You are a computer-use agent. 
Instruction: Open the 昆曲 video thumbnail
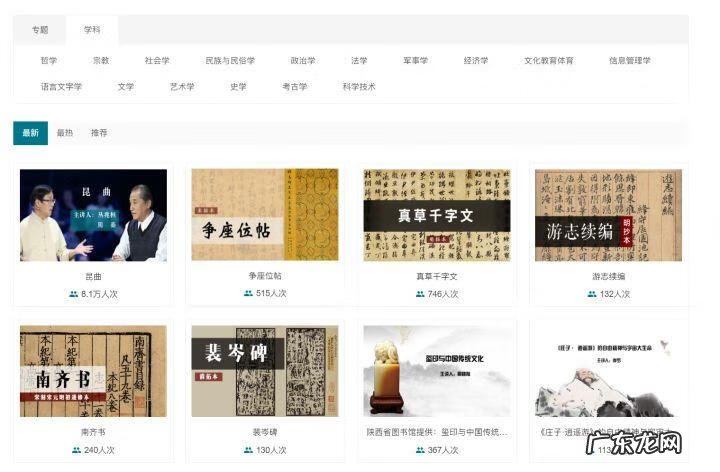(x=93, y=215)
